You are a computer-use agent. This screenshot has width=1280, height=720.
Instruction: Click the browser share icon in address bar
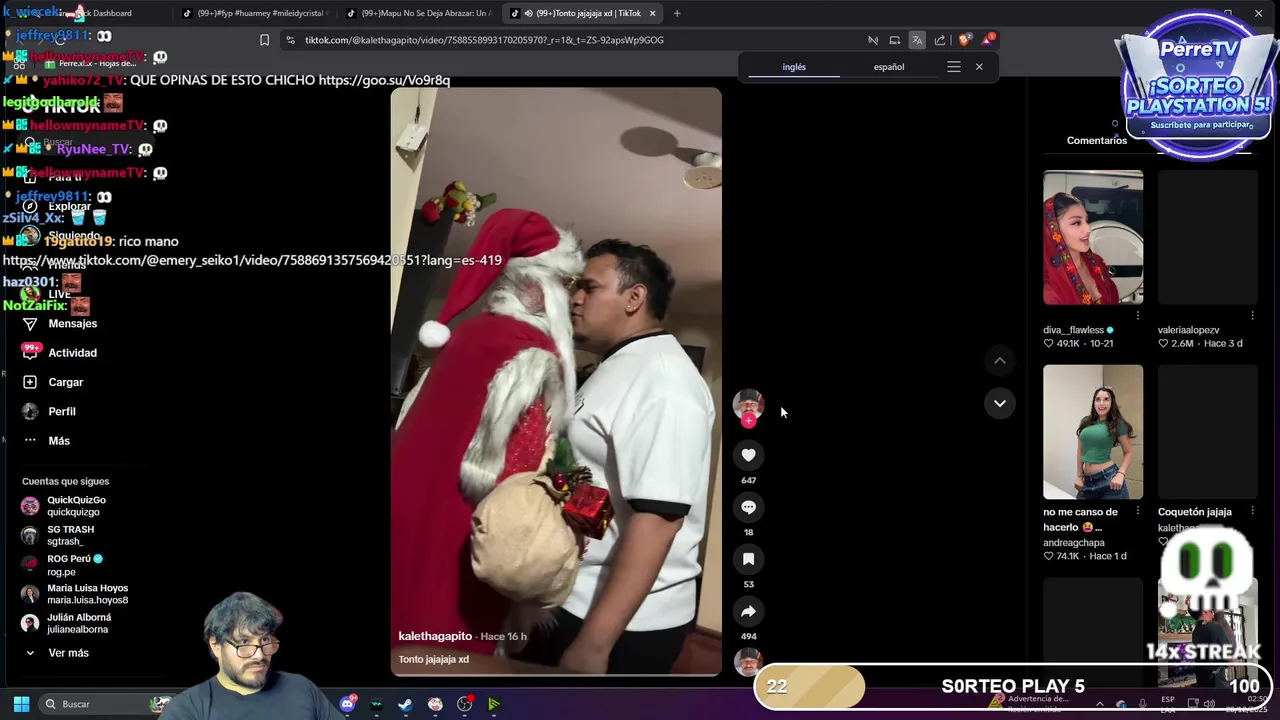coord(940,40)
